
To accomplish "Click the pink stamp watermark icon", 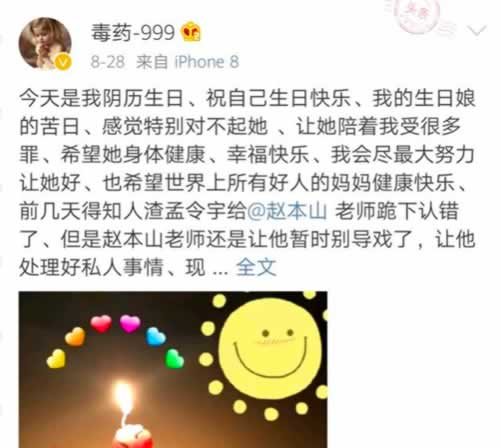I will (x=419, y=15).
